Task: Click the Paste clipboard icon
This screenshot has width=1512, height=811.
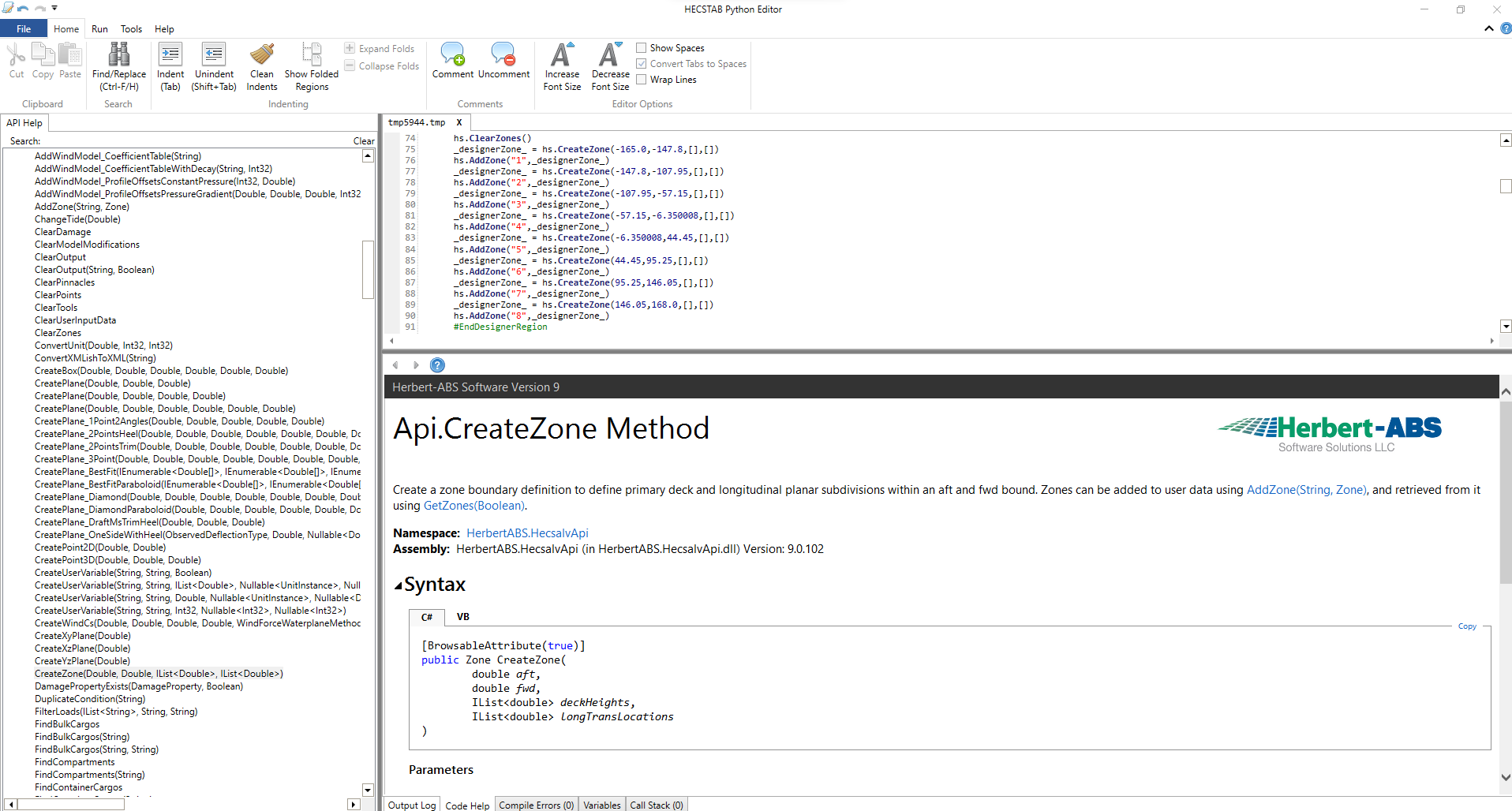Action: coord(70,54)
